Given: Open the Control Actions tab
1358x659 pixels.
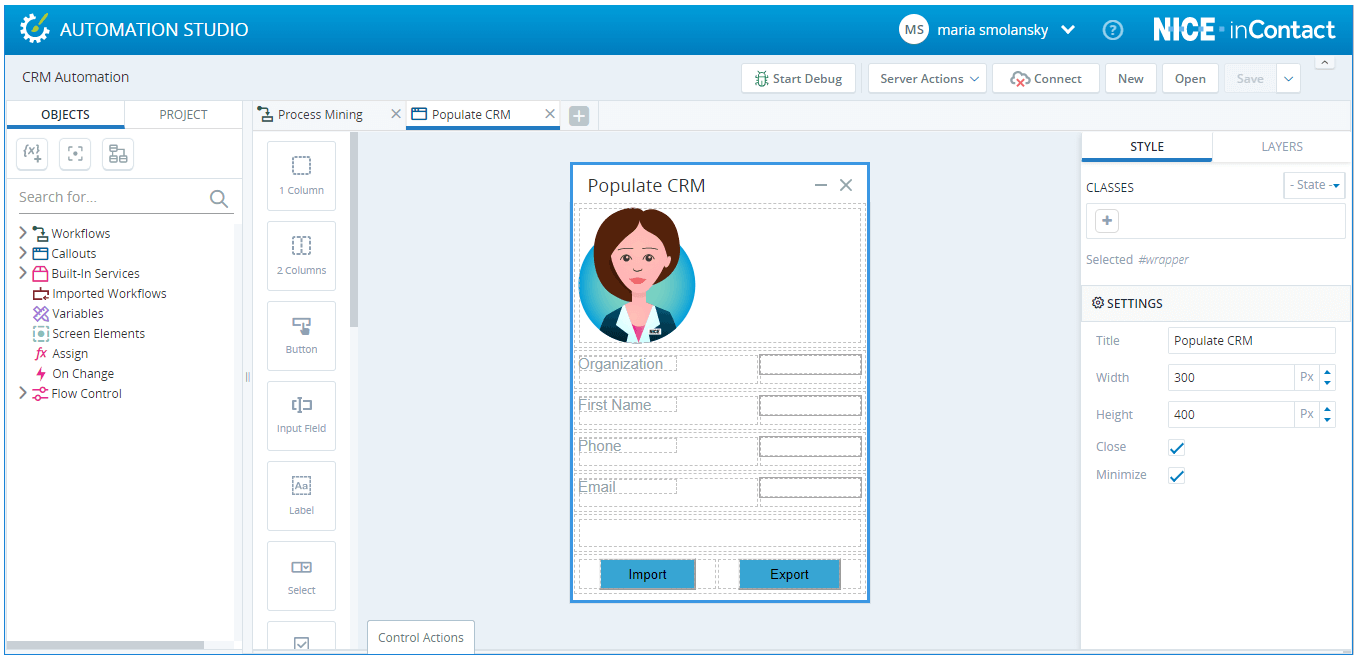Looking at the screenshot, I should point(421,638).
